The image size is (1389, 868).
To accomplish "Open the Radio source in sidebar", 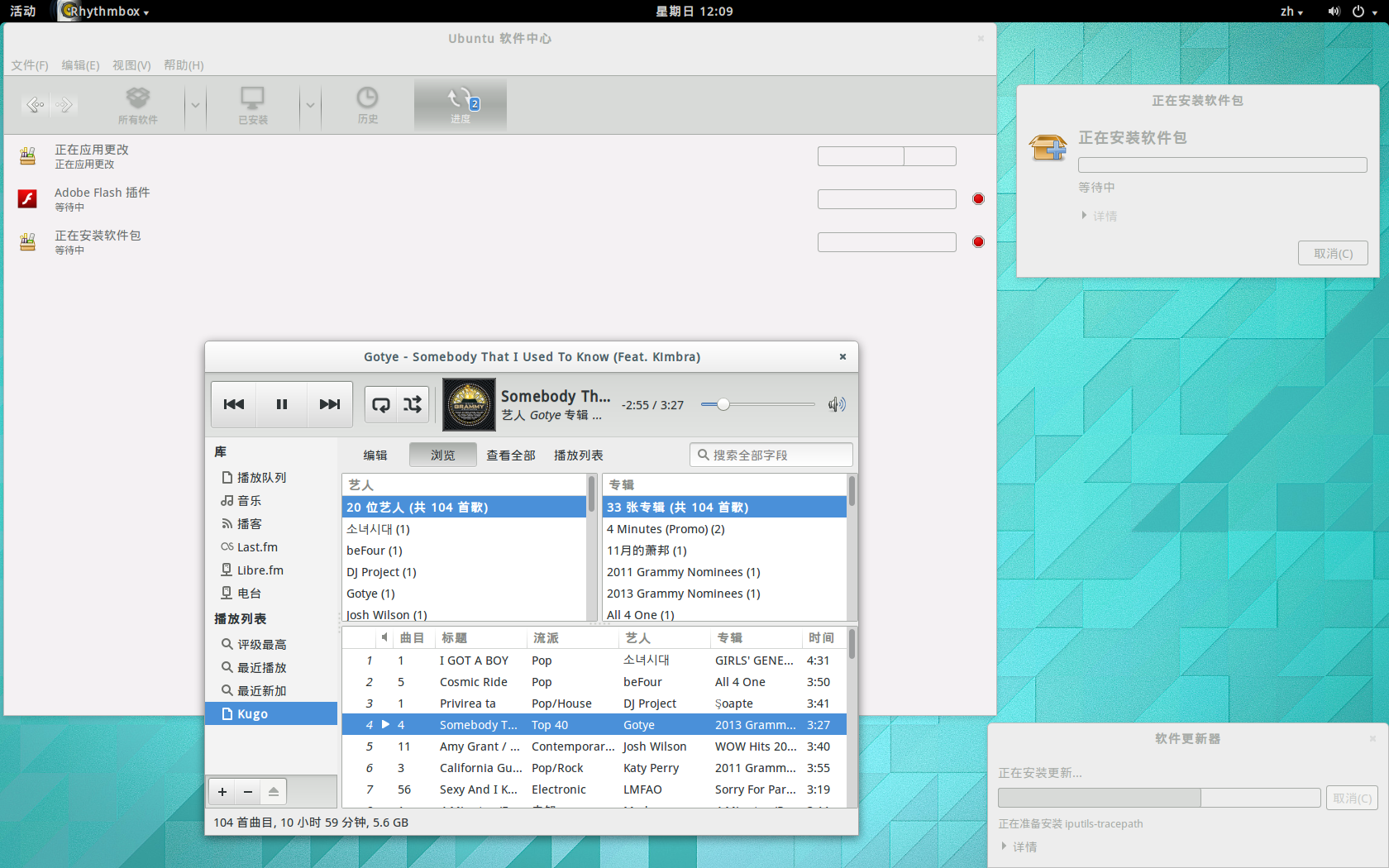I will coord(271,593).
